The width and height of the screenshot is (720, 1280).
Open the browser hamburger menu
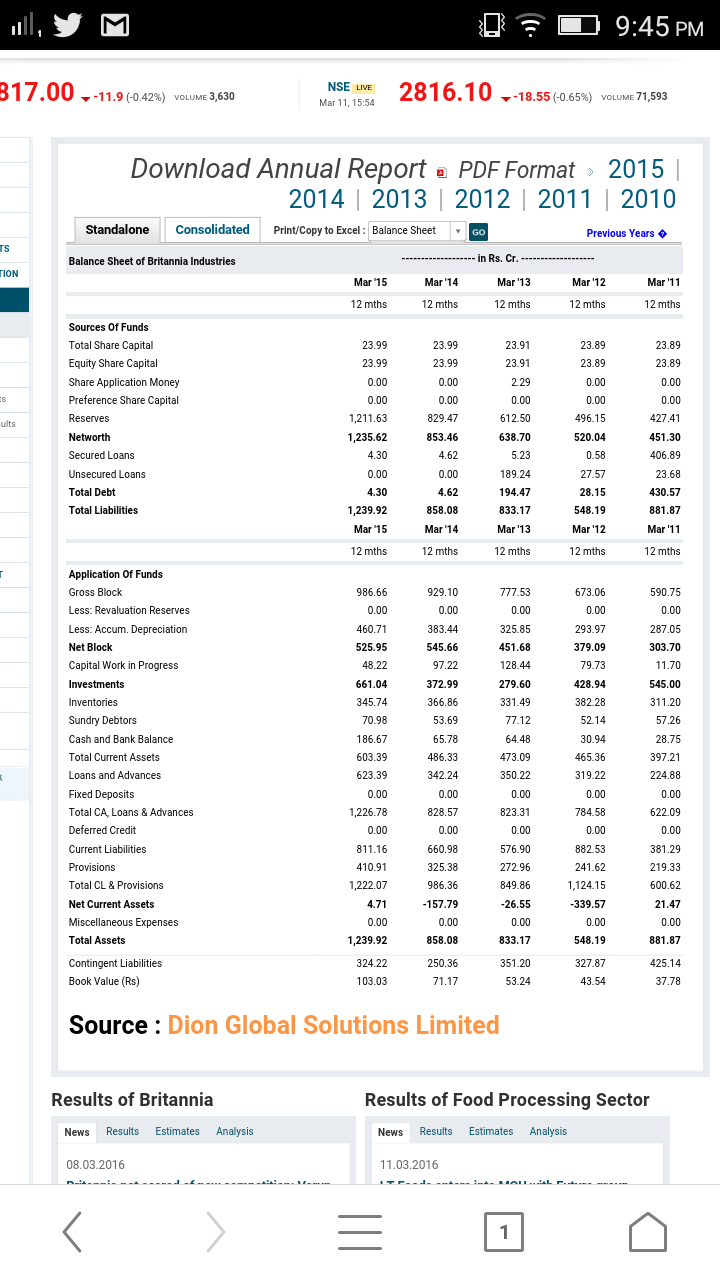click(359, 1232)
